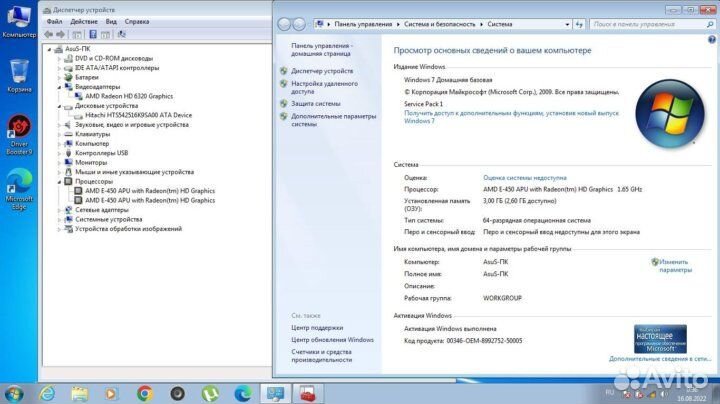
Task: Open the Справка menu in Device Manager
Action: [136, 22]
